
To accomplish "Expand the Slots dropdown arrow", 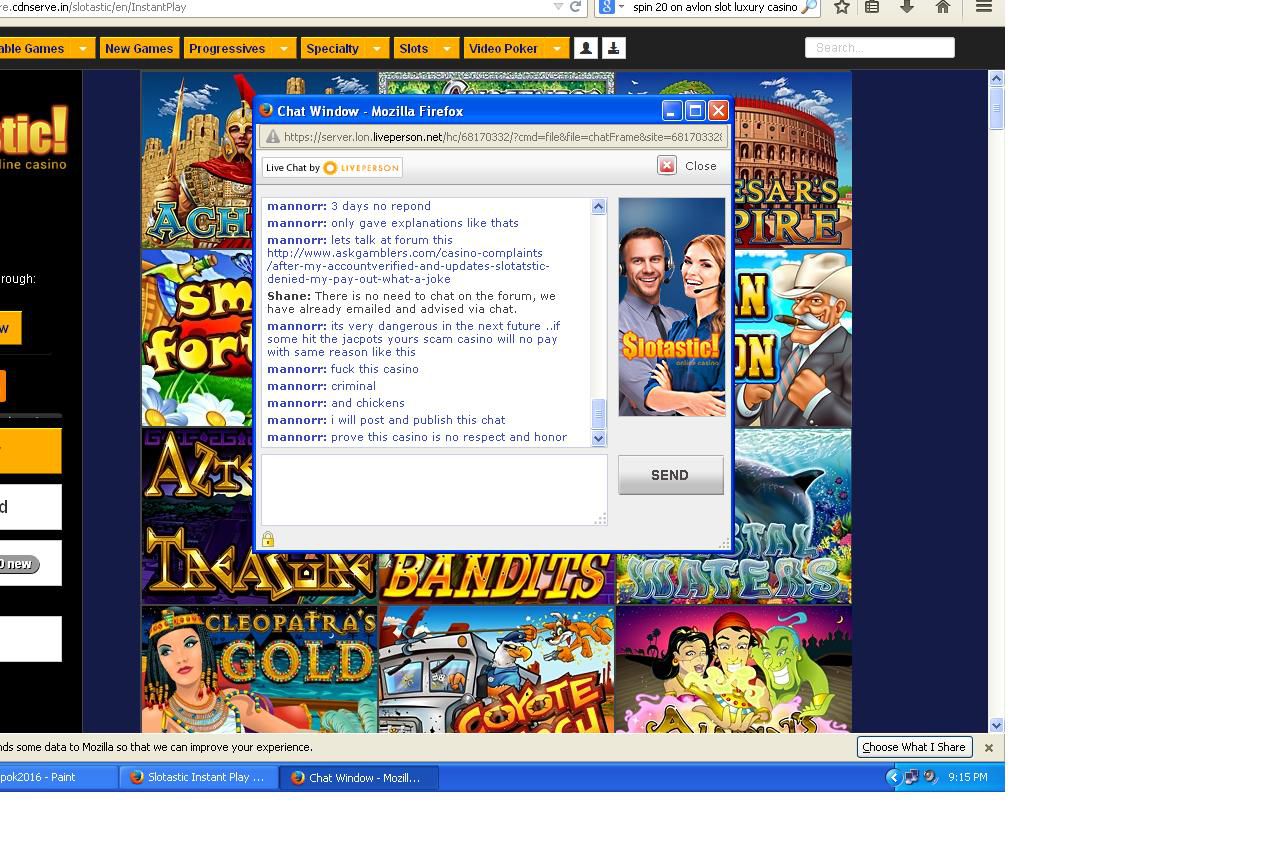I will click(446, 48).
